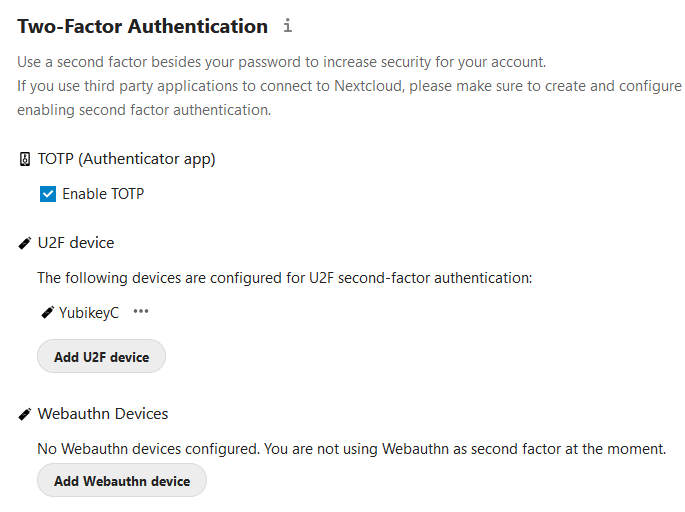Click the U2F device heading text

pos(76,243)
